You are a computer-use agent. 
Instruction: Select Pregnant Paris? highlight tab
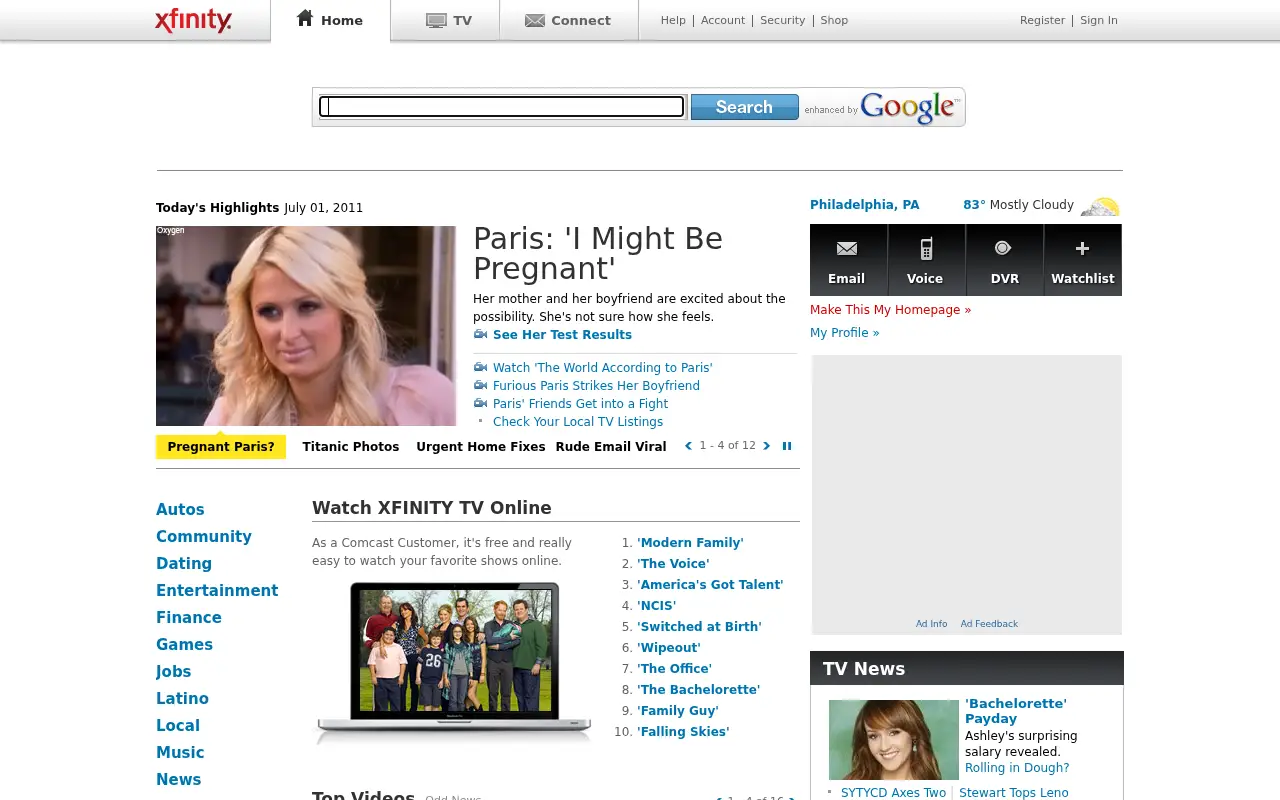tap(221, 447)
